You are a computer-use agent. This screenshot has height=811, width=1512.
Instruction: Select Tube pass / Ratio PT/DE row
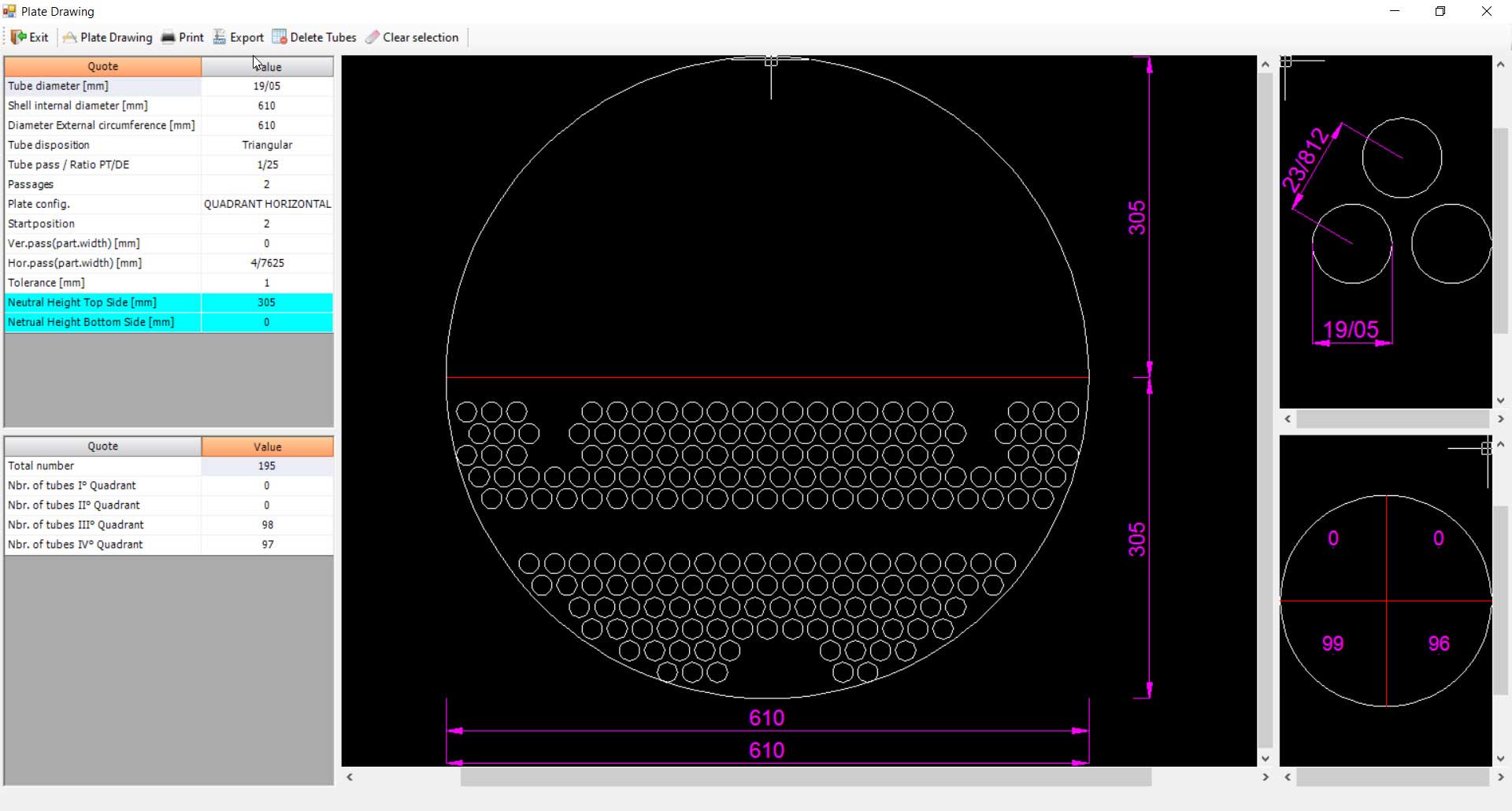(x=169, y=165)
